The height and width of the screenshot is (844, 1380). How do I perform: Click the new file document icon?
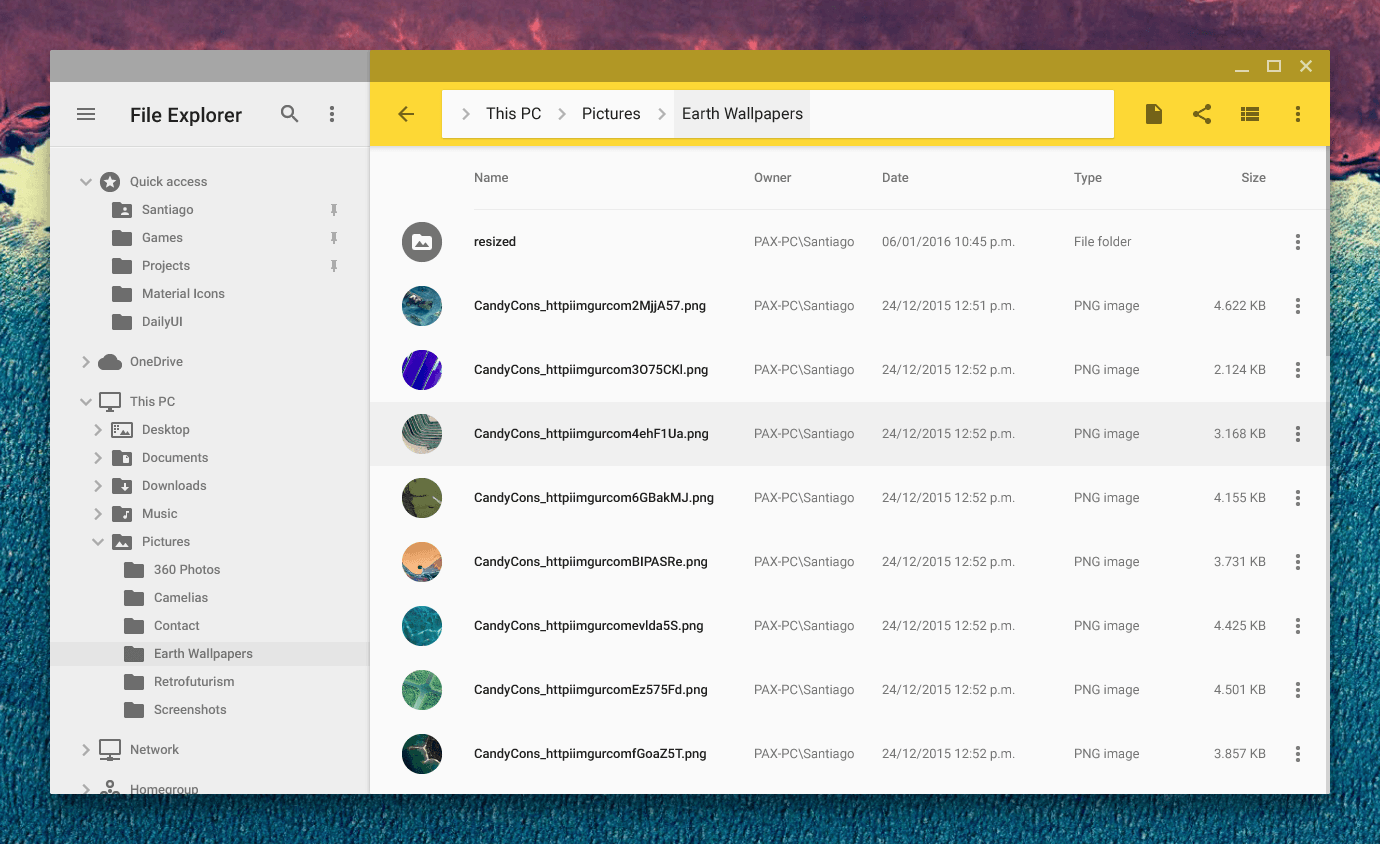coord(1154,114)
